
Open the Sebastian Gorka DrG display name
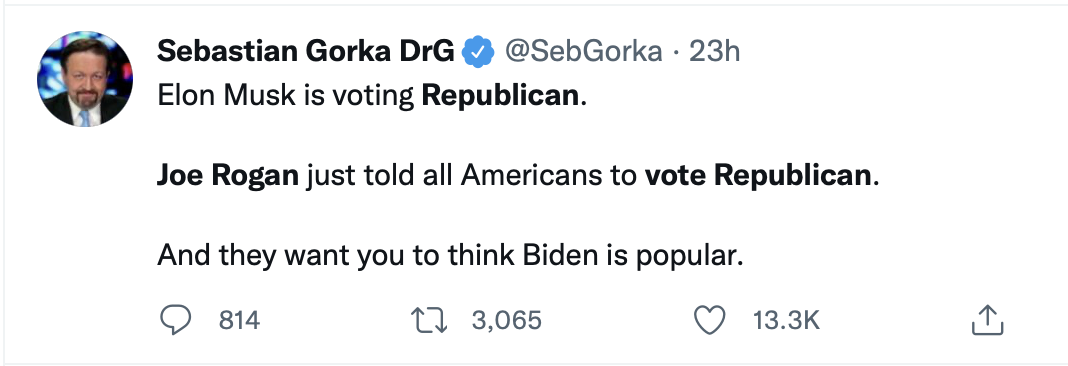click(x=306, y=51)
